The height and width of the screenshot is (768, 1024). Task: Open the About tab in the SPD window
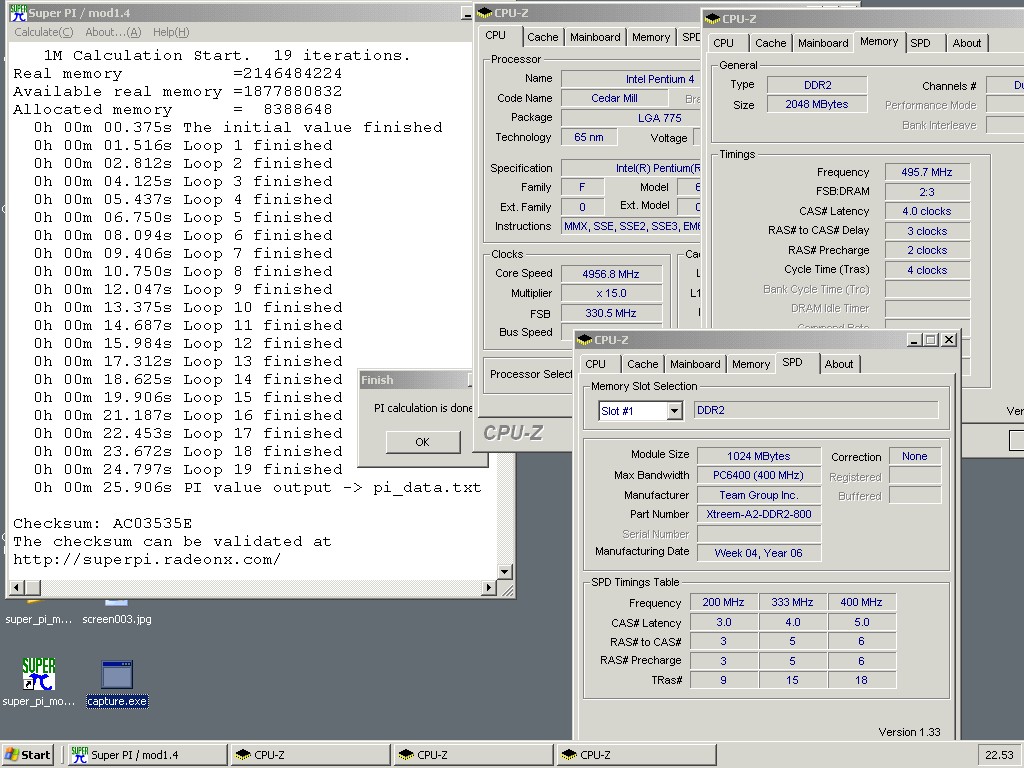[839, 364]
